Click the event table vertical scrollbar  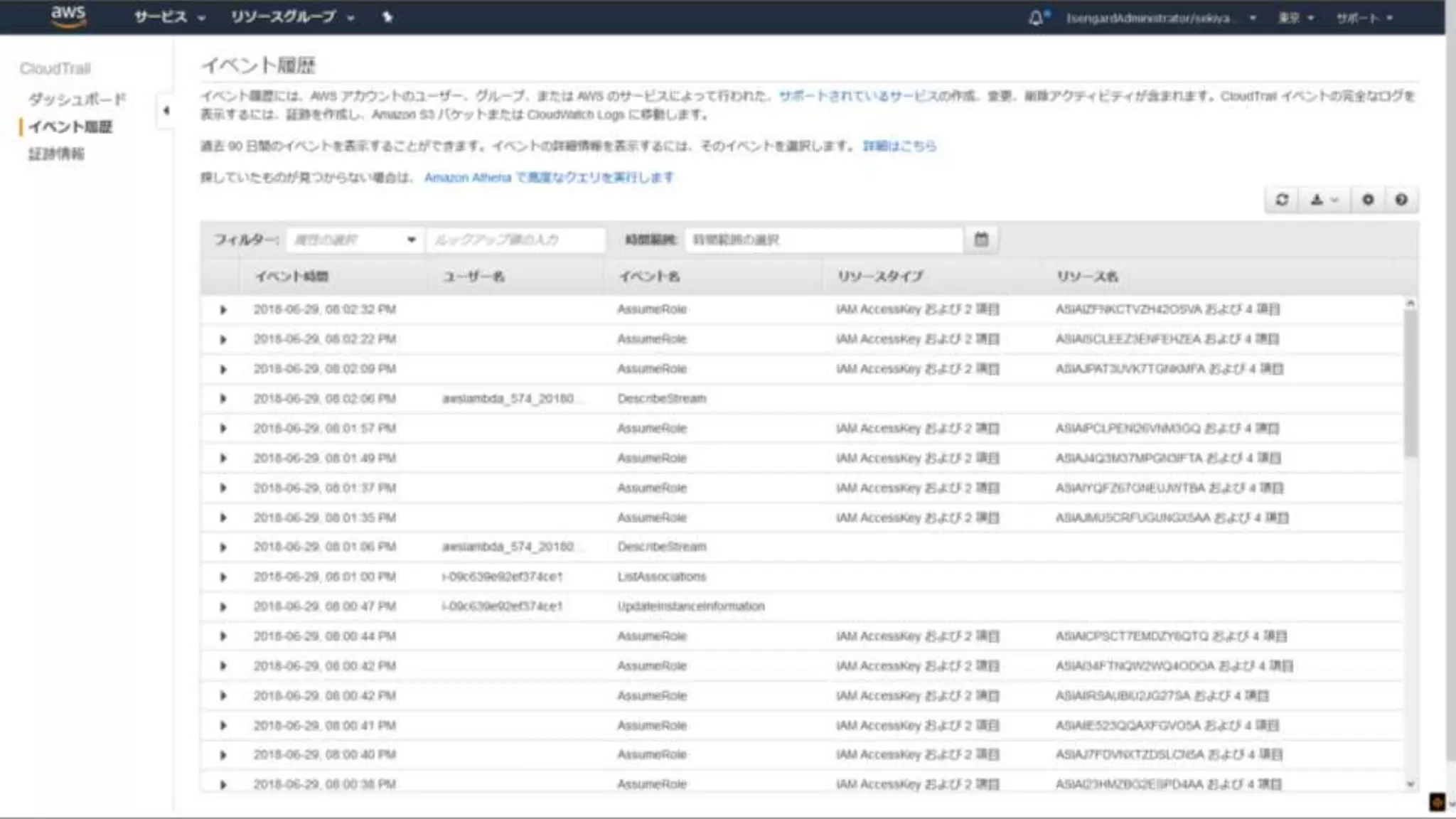pos(1410,384)
